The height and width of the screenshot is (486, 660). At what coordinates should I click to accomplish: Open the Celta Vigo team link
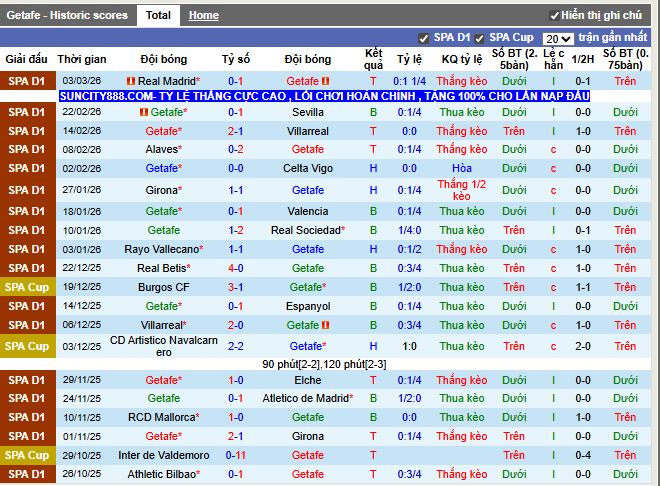pyautogui.click(x=307, y=169)
